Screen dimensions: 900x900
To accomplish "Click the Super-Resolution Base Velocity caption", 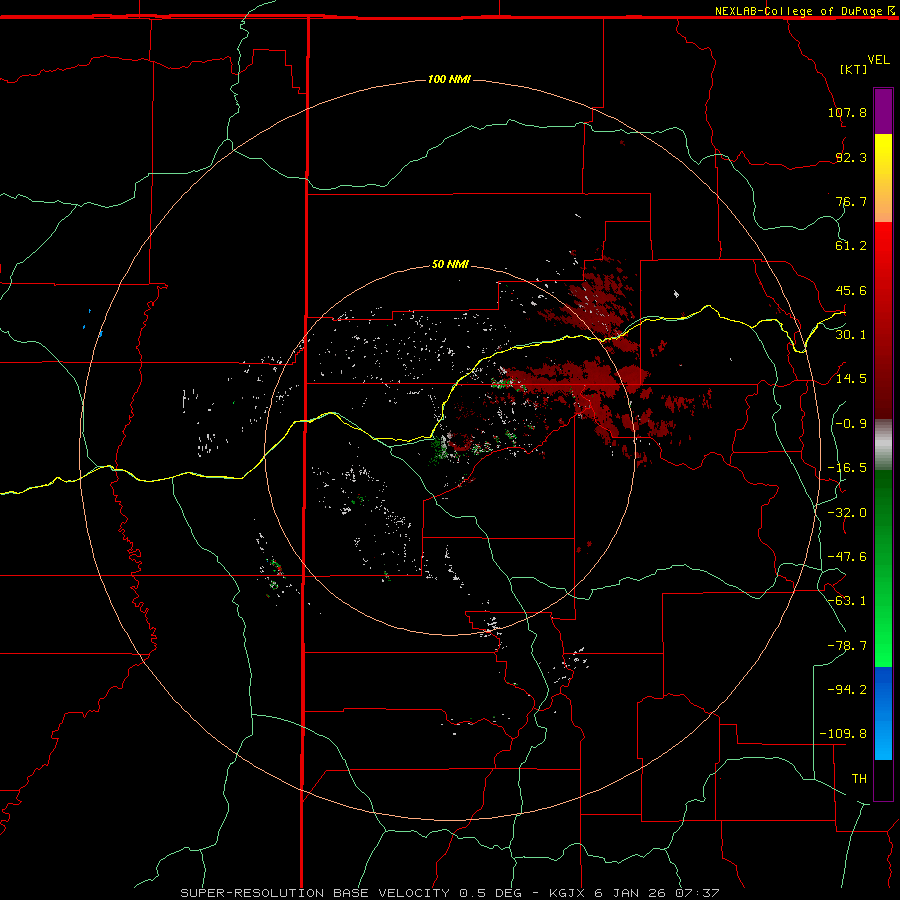I will (450, 893).
